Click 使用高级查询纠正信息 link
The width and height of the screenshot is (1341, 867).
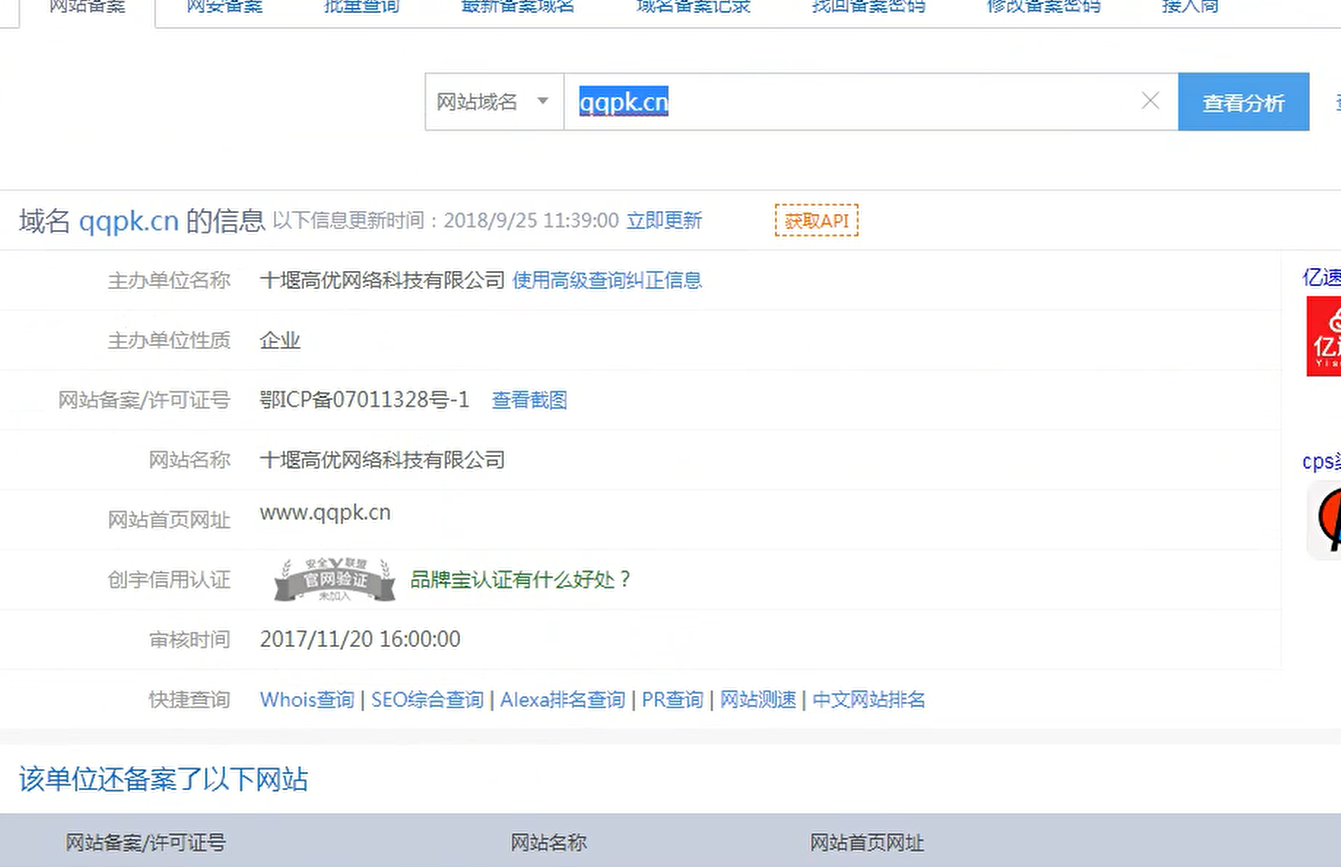607,281
